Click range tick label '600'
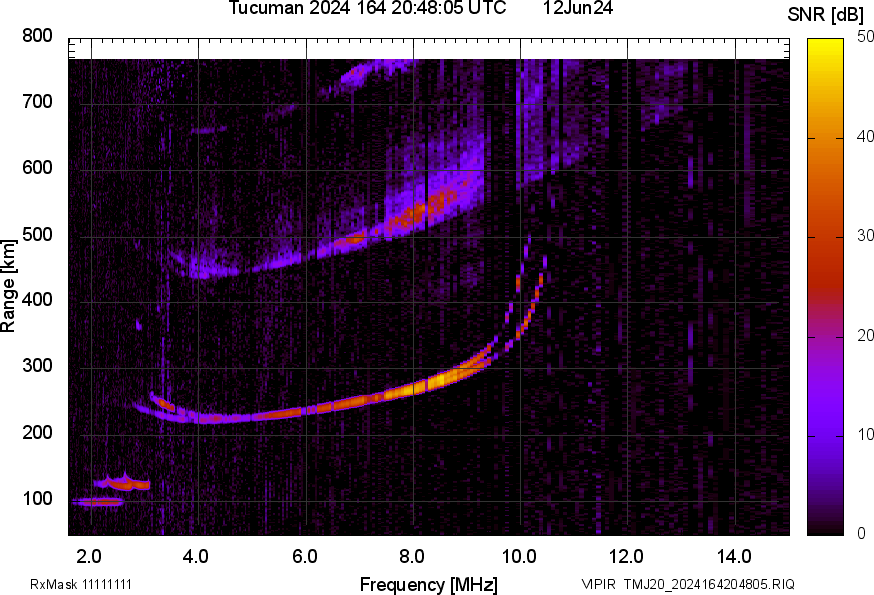 pyautogui.click(x=37, y=168)
